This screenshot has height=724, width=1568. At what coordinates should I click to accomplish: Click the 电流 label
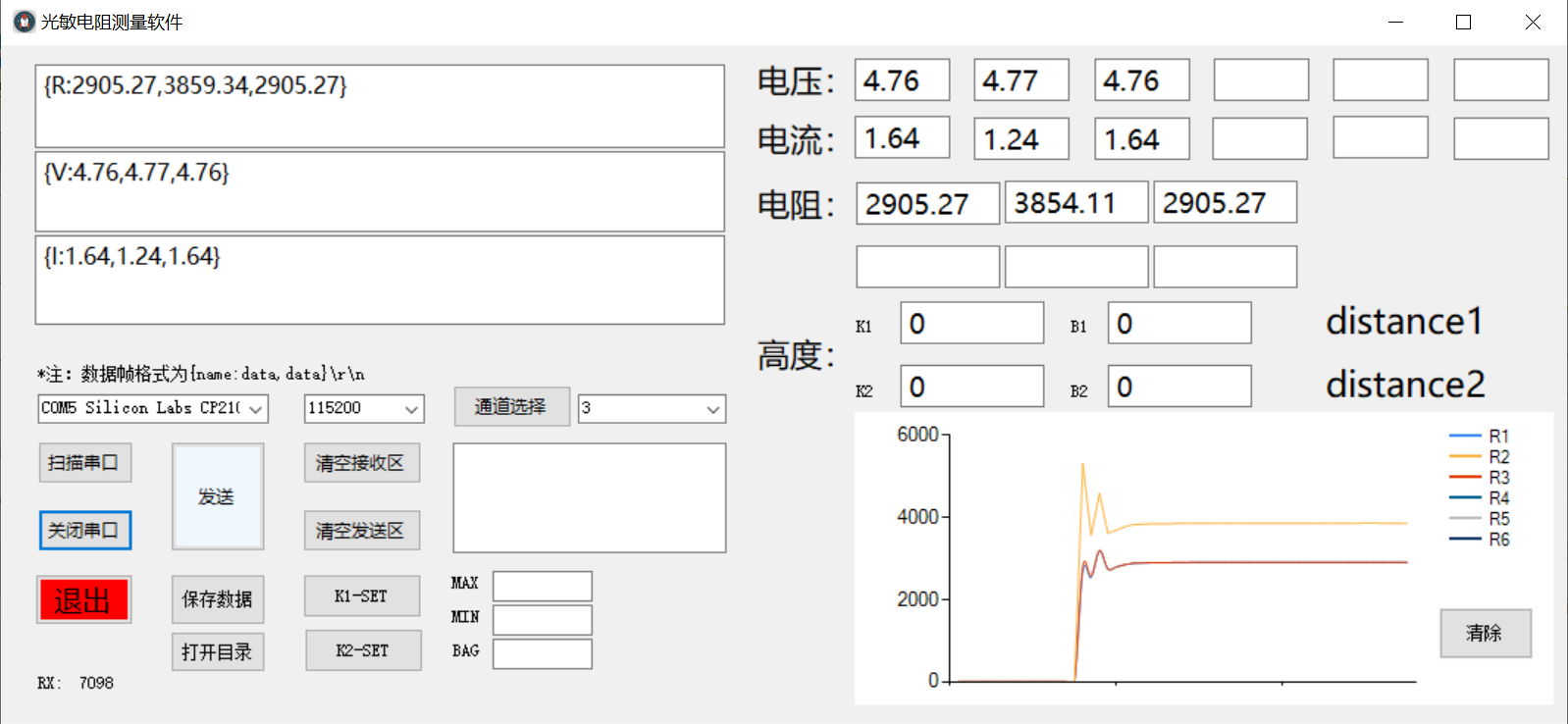pyautogui.click(x=796, y=140)
